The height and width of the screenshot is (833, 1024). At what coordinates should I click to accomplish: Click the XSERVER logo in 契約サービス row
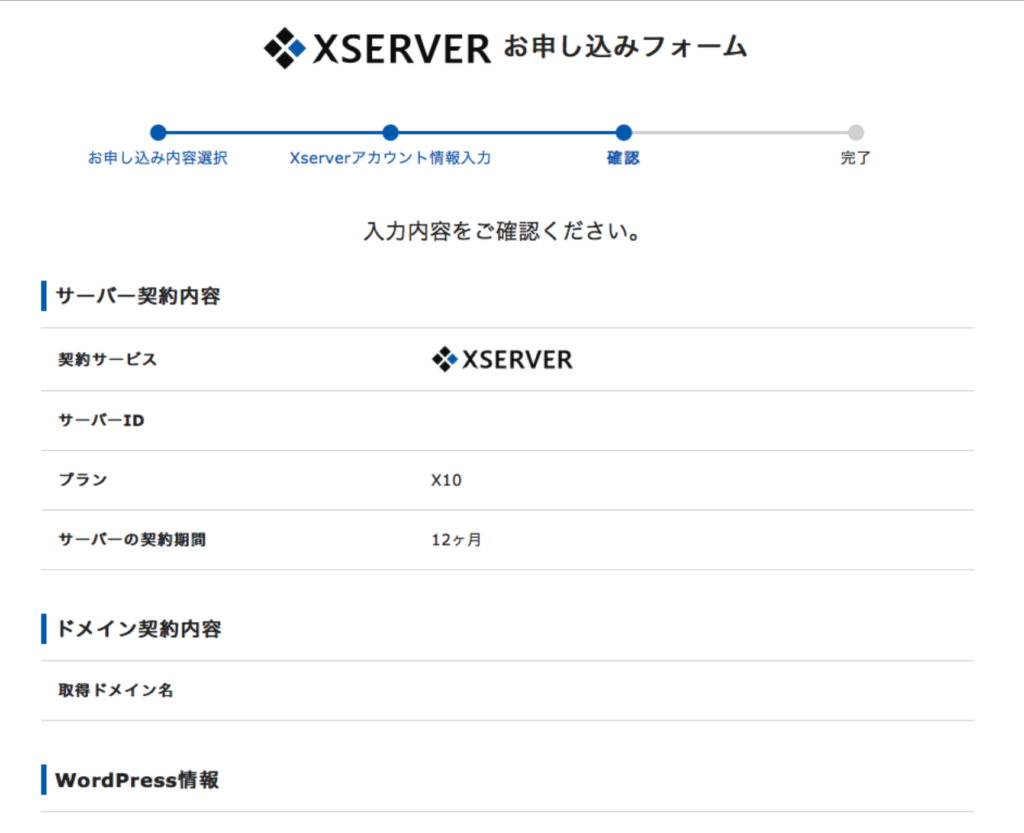click(502, 360)
